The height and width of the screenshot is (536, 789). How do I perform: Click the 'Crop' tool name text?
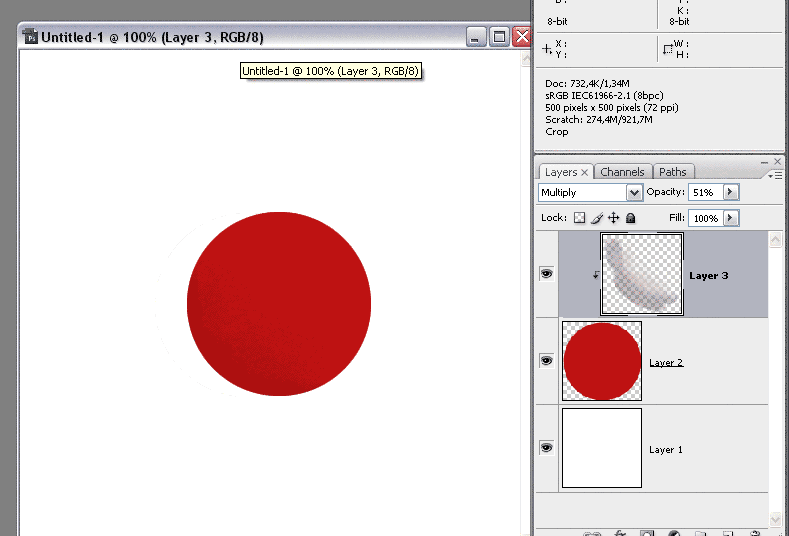pyautogui.click(x=557, y=132)
